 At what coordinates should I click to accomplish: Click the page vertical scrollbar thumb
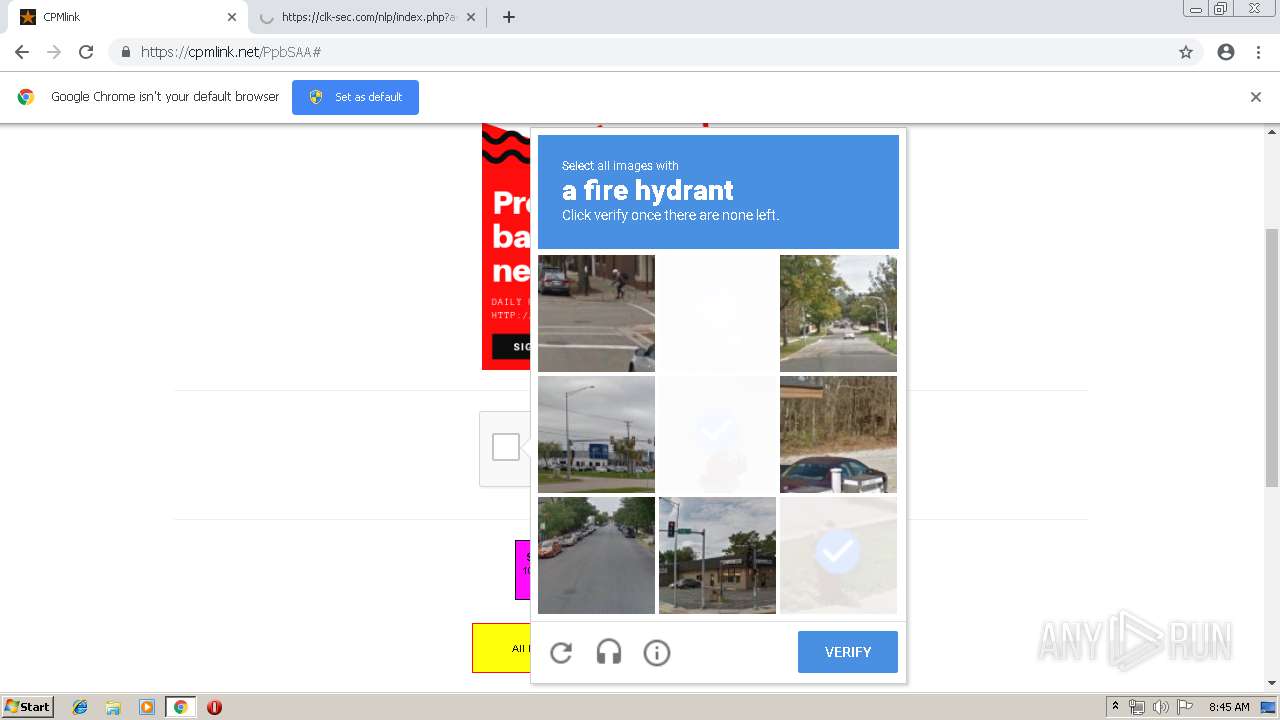(x=1272, y=357)
